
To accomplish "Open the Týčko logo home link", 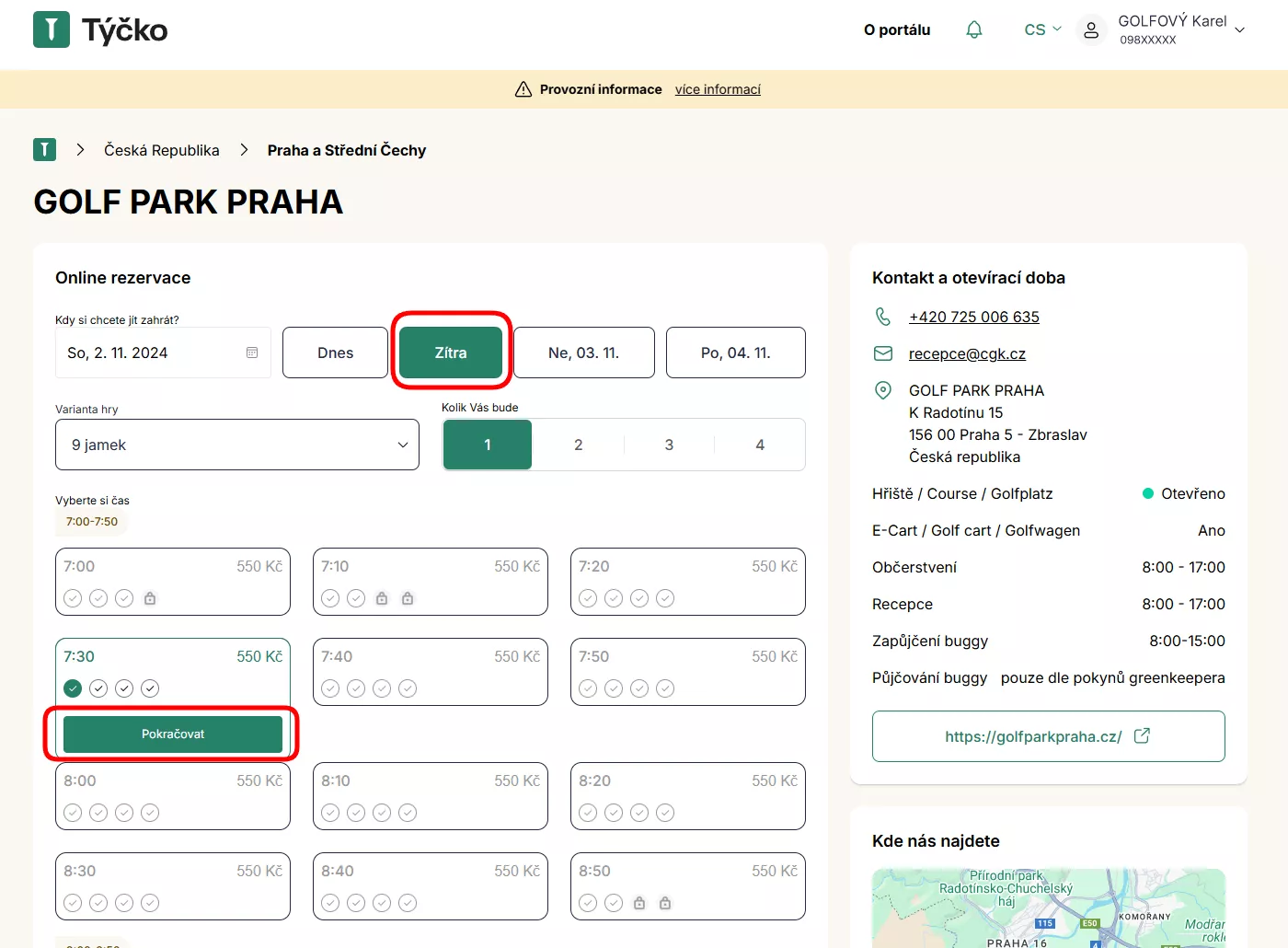I will (x=100, y=29).
